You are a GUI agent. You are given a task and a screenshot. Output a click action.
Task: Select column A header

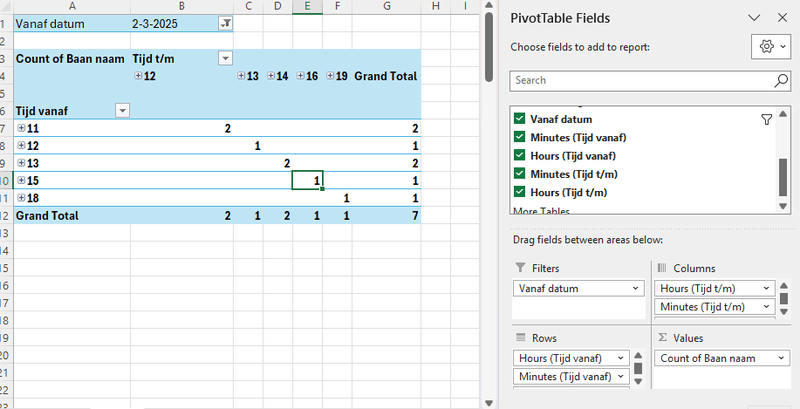(x=72, y=6)
